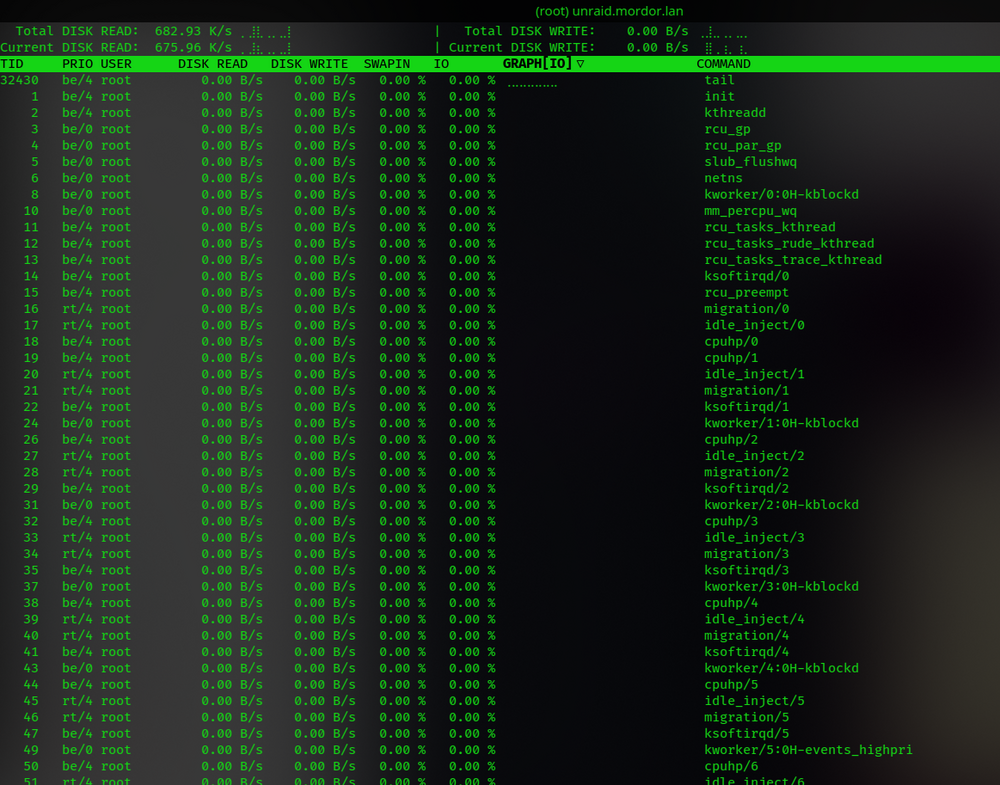The image size is (1000, 785).
Task: Select the 'idle_inject/1' process
Action: (x=754, y=374)
